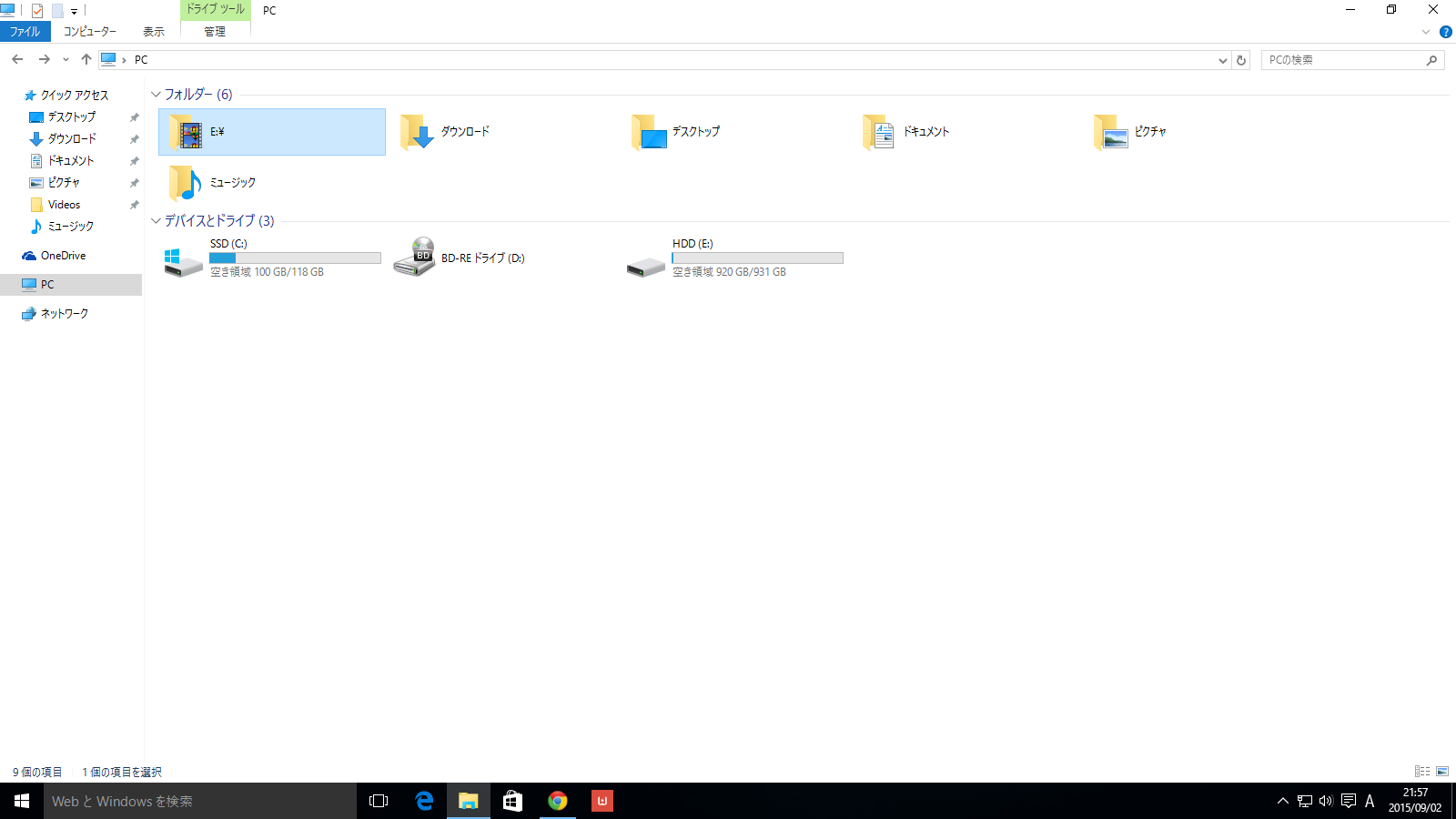Image resolution: width=1456 pixels, height=819 pixels.
Task: Open the BD-RE drive (D:)
Action: point(415,258)
